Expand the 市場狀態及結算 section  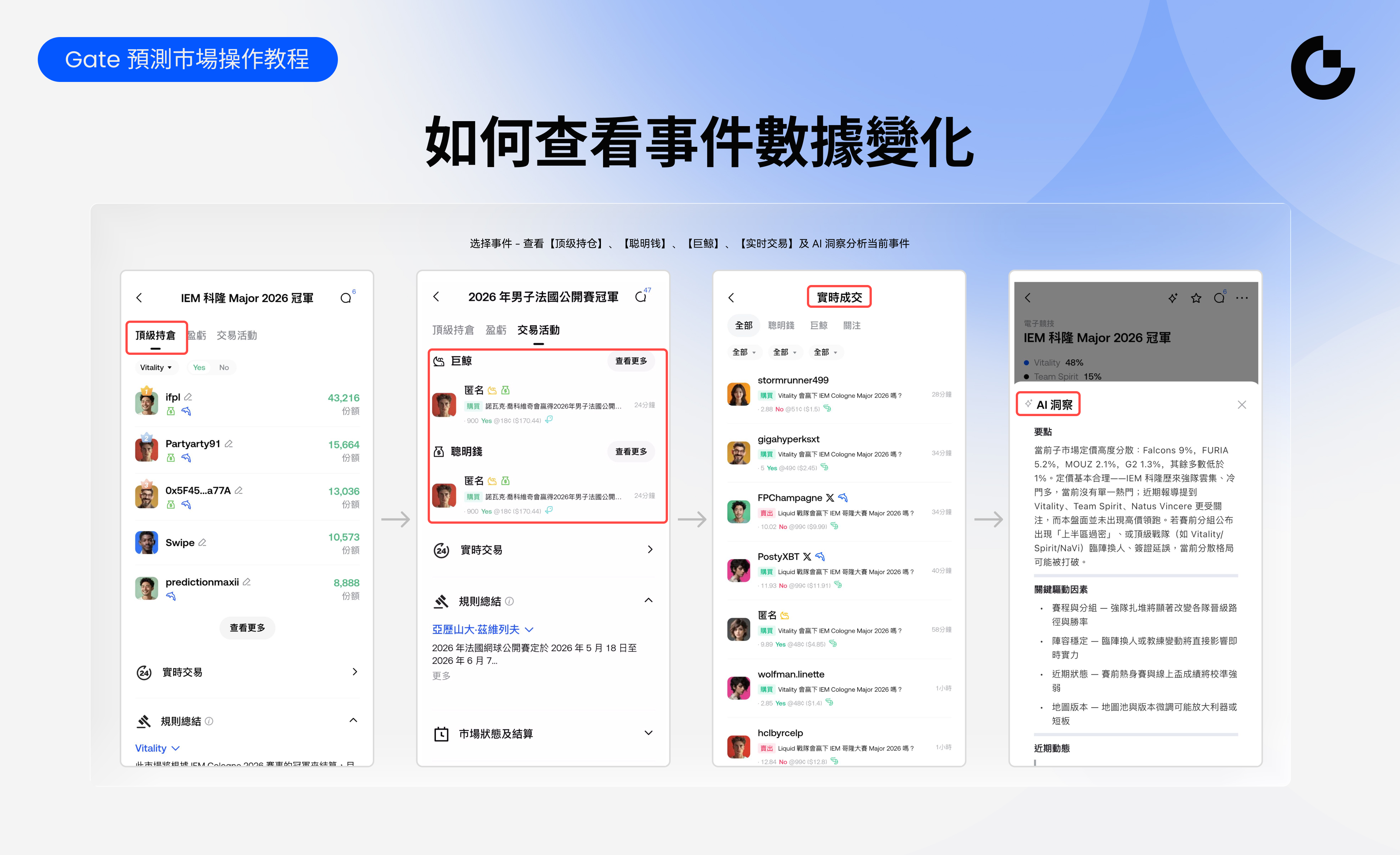[x=648, y=733]
